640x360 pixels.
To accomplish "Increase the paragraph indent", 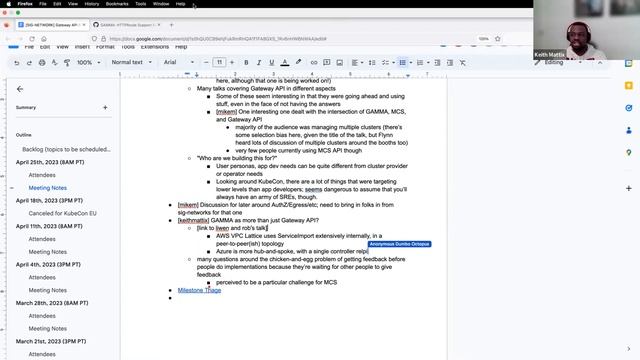I will [450, 62].
